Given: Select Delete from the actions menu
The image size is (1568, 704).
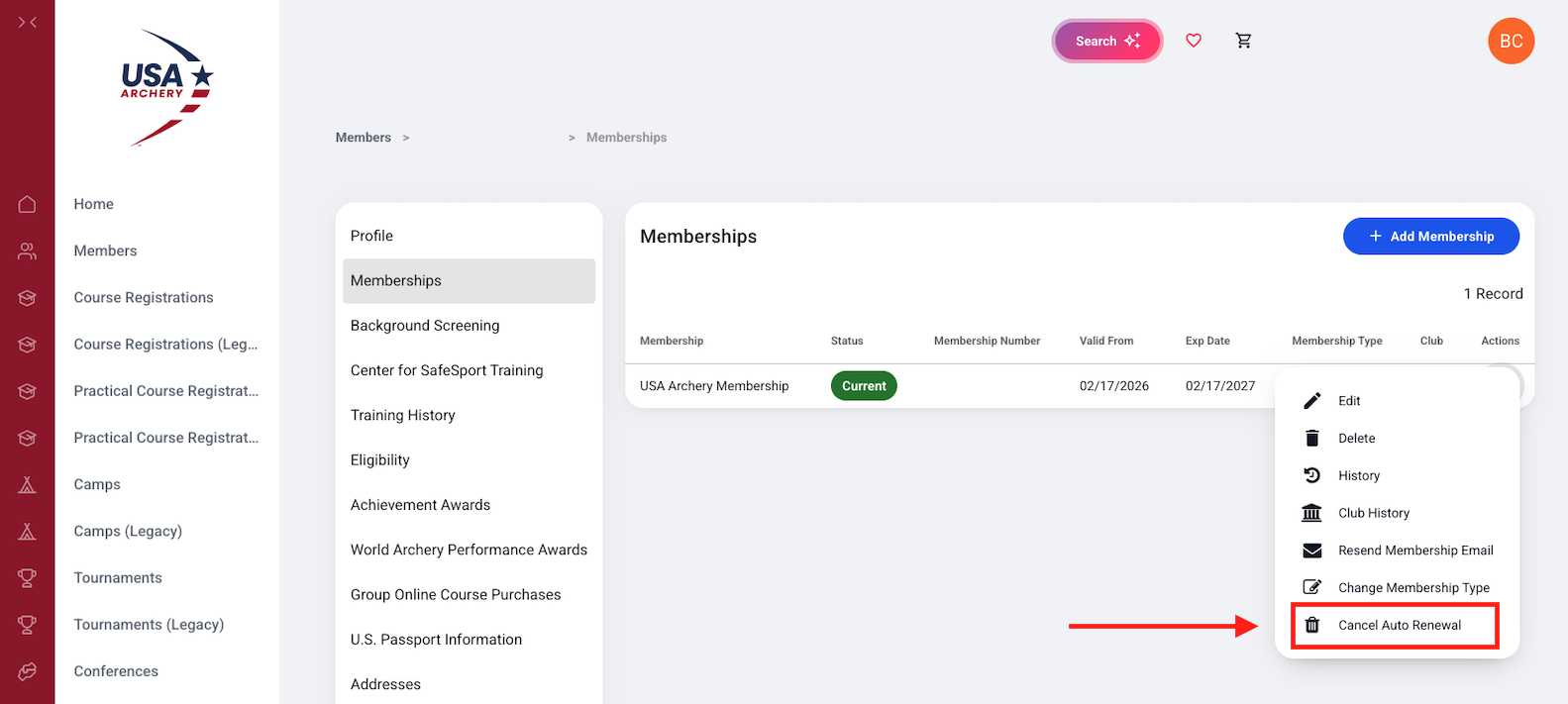Looking at the screenshot, I should point(1356,439).
